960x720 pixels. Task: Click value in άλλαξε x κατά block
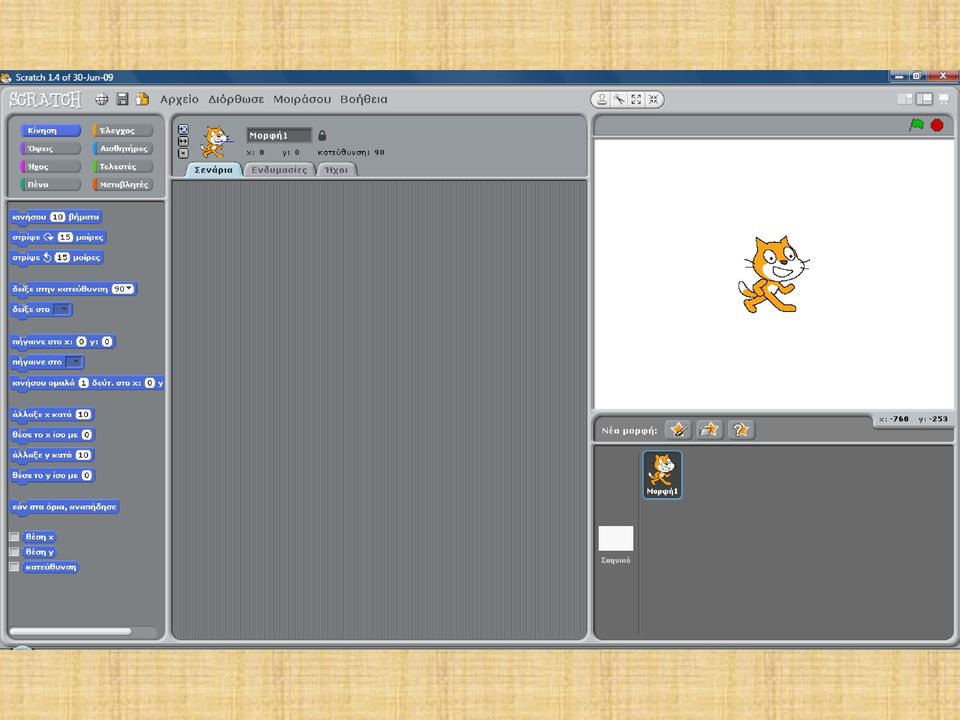pyautogui.click(x=83, y=414)
